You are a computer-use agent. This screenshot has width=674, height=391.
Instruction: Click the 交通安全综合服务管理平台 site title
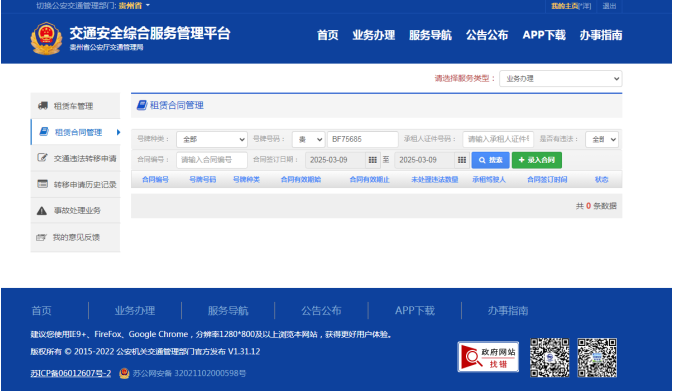(x=150, y=33)
